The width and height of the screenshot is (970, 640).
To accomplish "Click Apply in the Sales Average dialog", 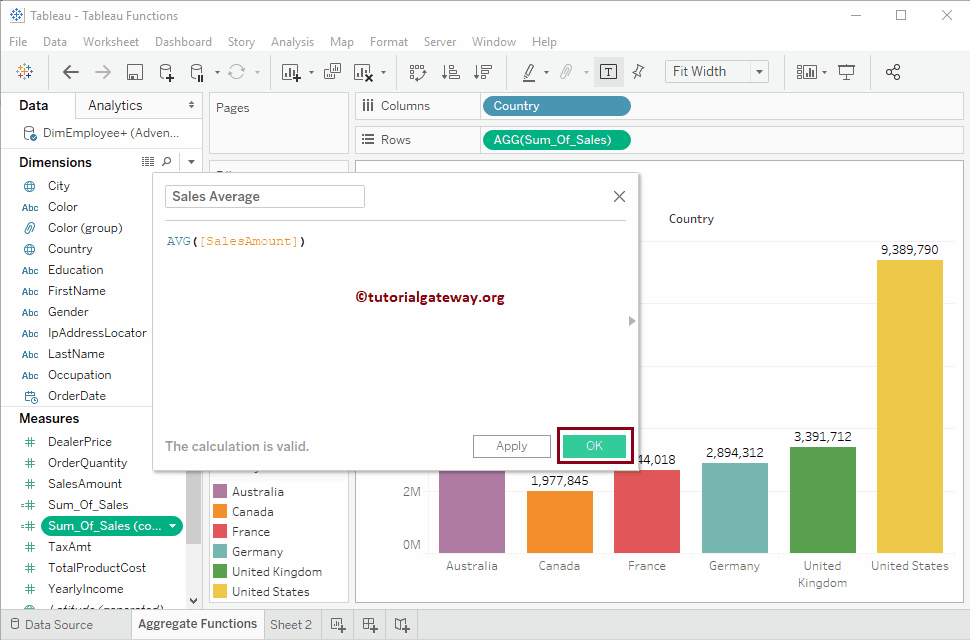I will tap(512, 446).
